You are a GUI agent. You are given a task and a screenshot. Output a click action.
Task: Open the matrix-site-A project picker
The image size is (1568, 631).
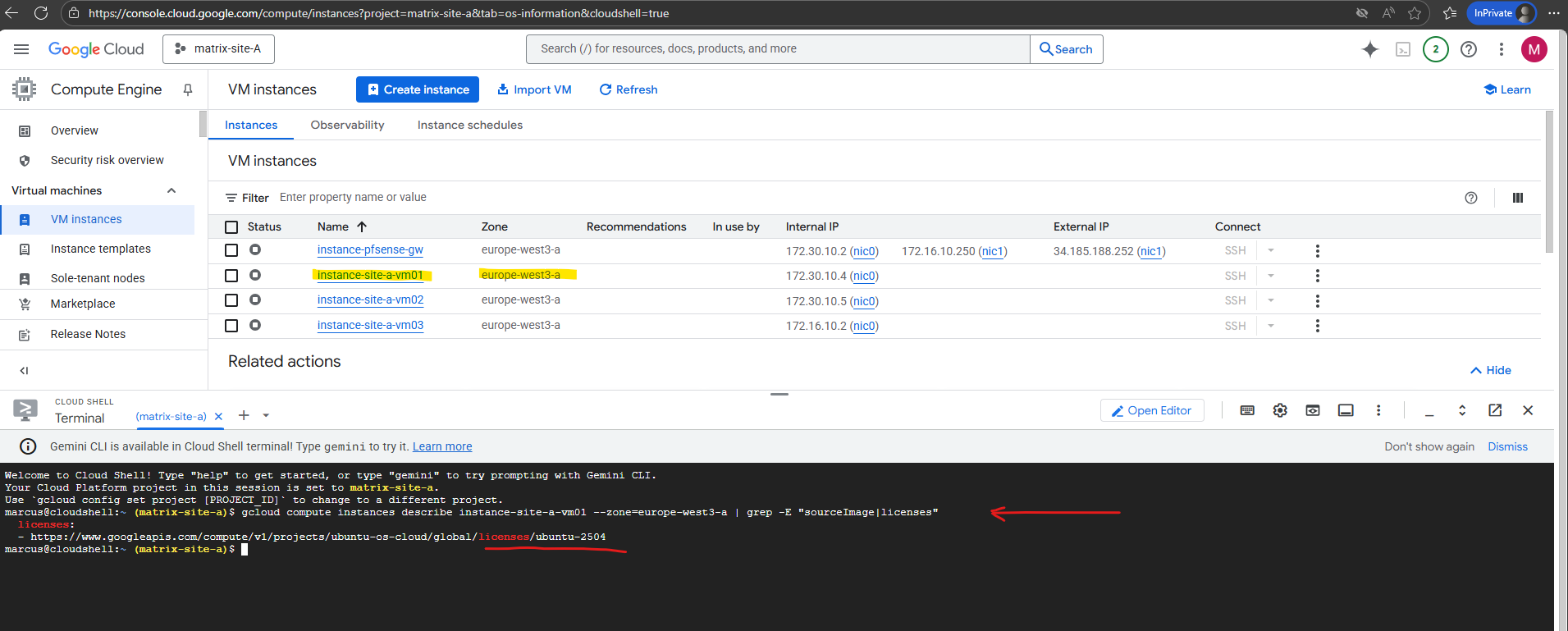pyautogui.click(x=218, y=49)
